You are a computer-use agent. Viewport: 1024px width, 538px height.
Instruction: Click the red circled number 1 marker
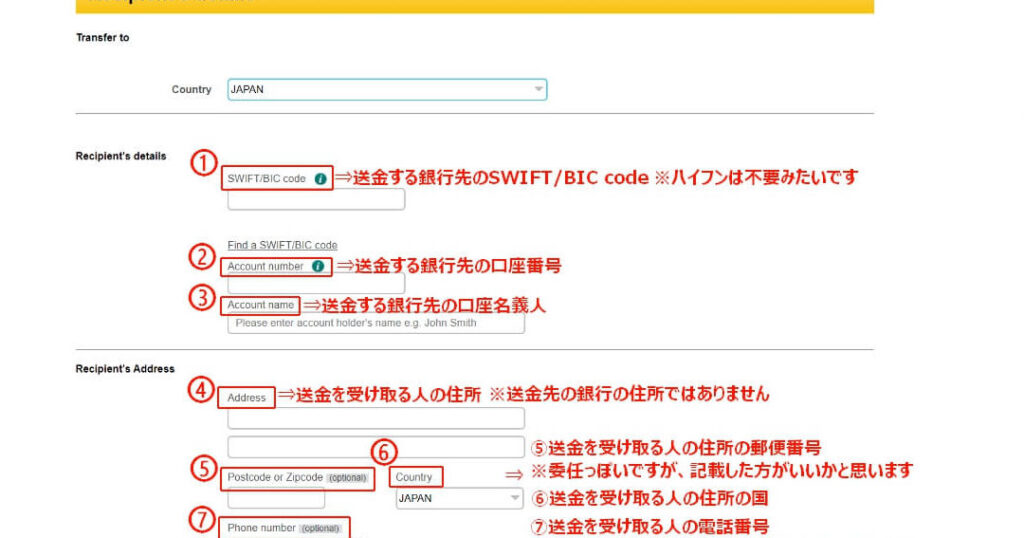click(x=204, y=163)
